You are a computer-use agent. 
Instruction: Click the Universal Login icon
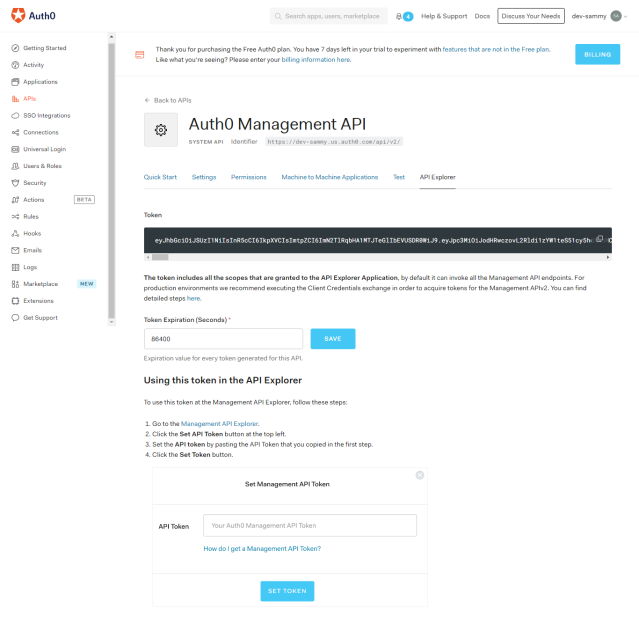coord(15,149)
